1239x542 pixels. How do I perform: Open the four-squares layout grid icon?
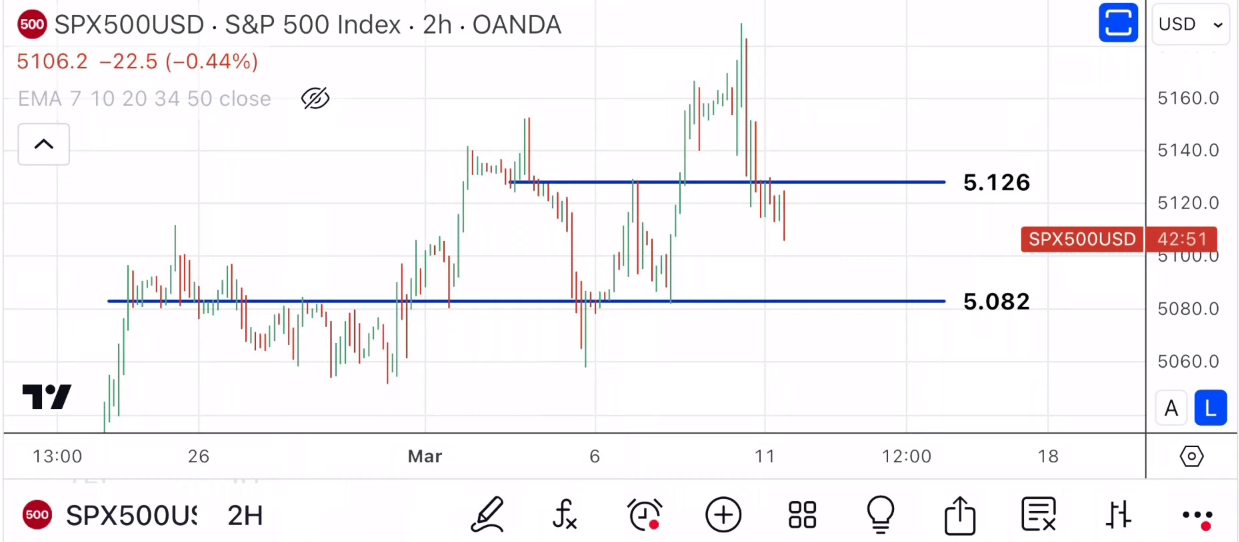click(802, 514)
